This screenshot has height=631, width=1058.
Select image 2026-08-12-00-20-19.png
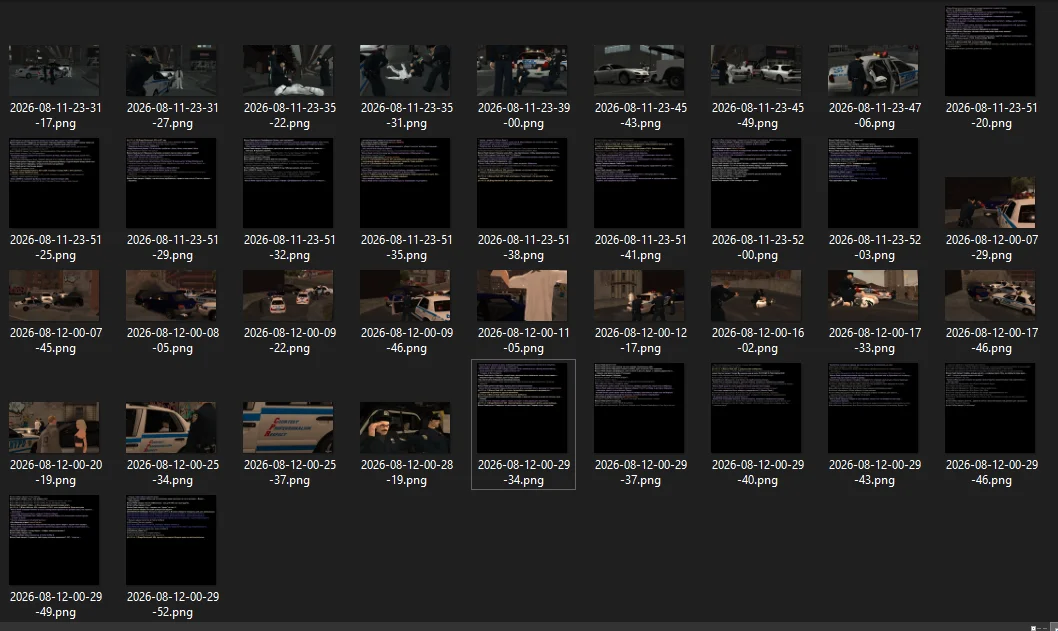[54, 428]
